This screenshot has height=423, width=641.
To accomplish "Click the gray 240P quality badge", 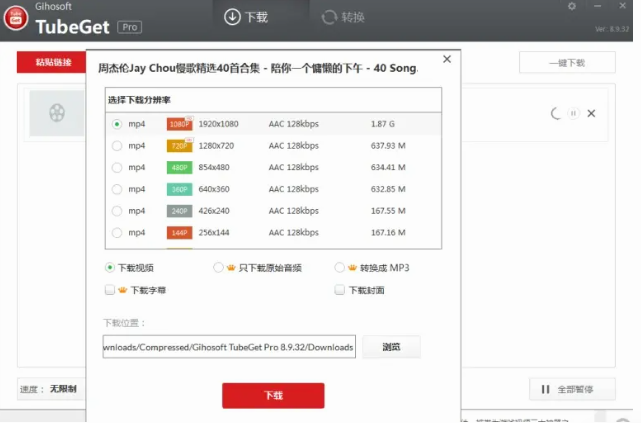I will point(179,211).
